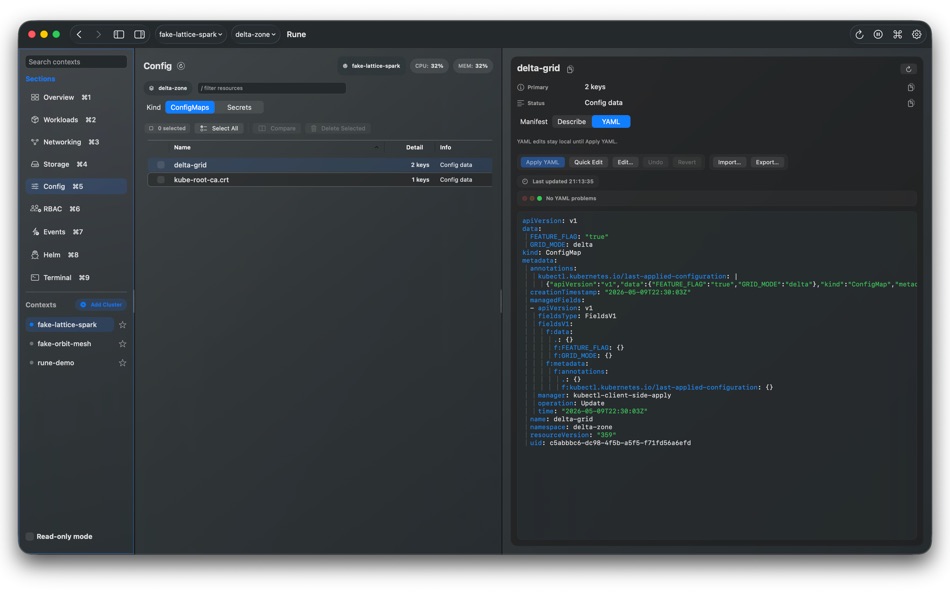This screenshot has height=594, width=950.
Task: Open the fake-lattice-spark context dropdown
Action: tap(190, 35)
